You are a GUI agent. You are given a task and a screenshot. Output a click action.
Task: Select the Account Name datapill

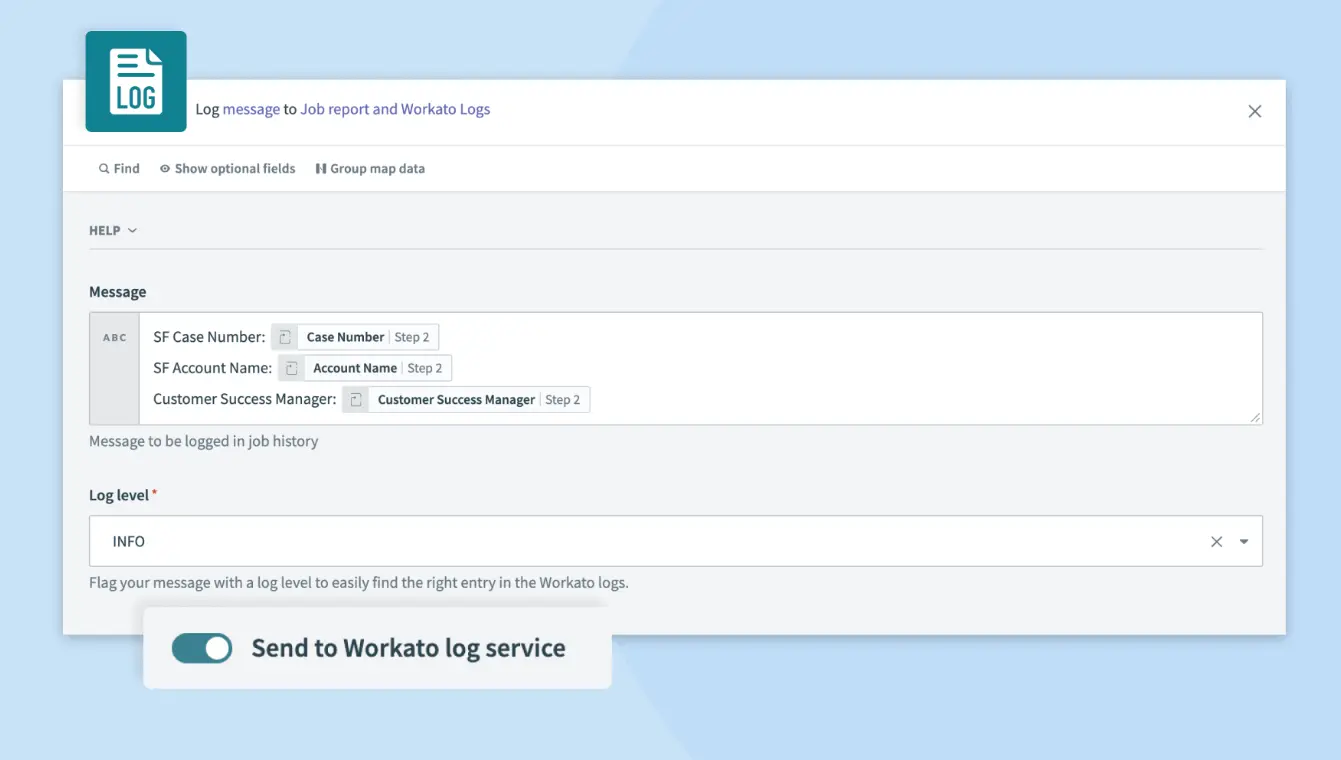[365, 368]
